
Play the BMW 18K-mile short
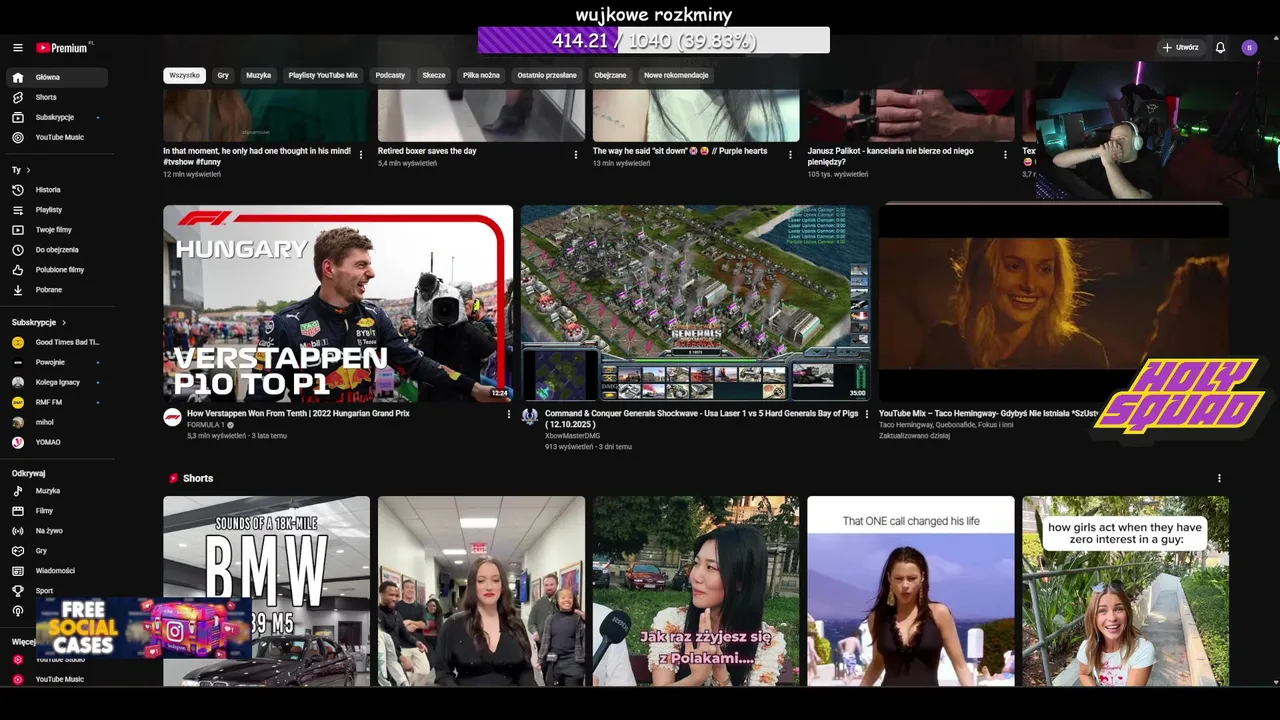(x=267, y=591)
